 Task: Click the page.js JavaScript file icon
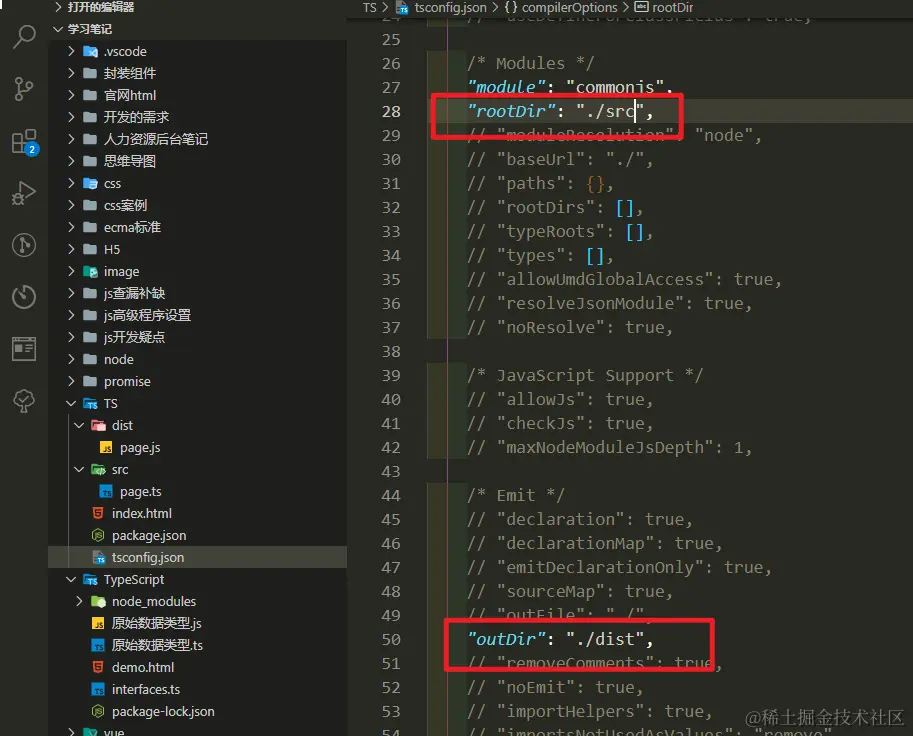point(106,448)
